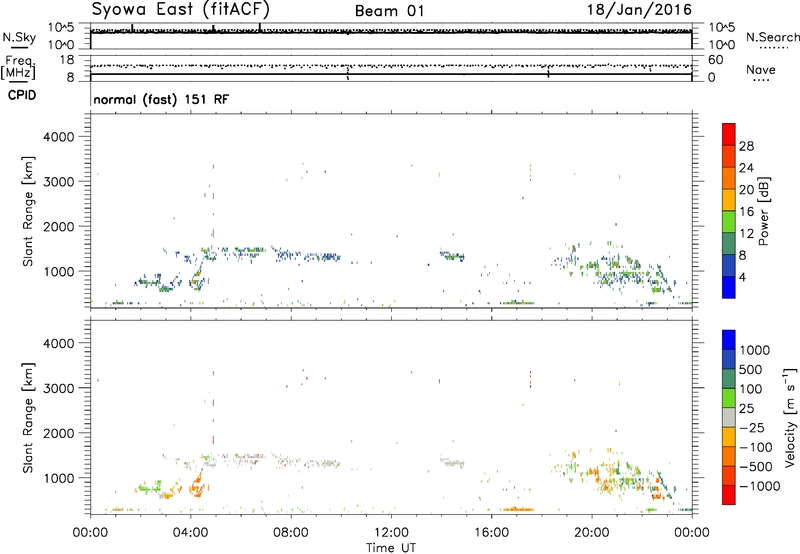Click the '1000' Velocity colorbar value
Image resolution: width=800 pixels, height=554 pixels.
click(755, 350)
